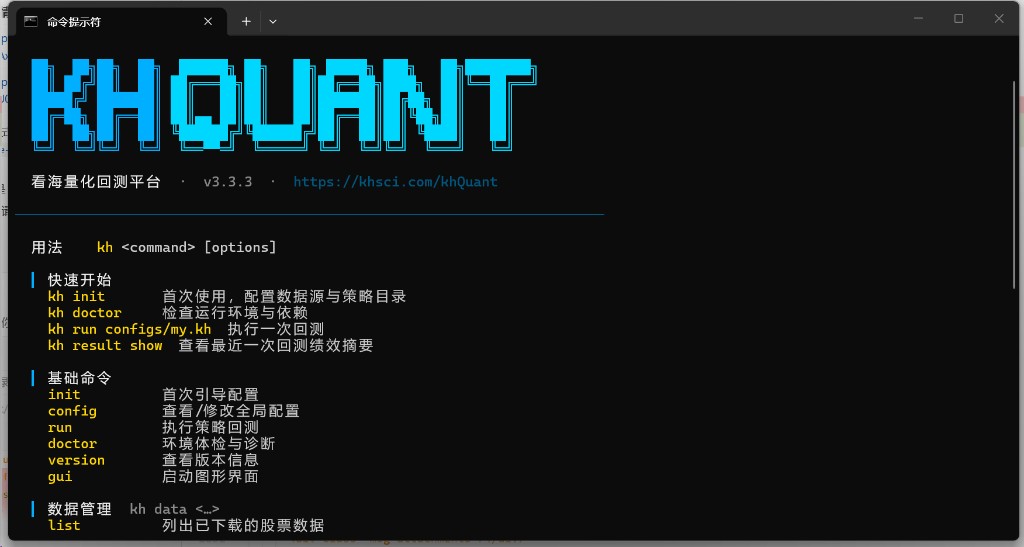Screen dimensions: 1024x547
Task: Click the title 看海量化回测平台
Action: tap(96, 182)
